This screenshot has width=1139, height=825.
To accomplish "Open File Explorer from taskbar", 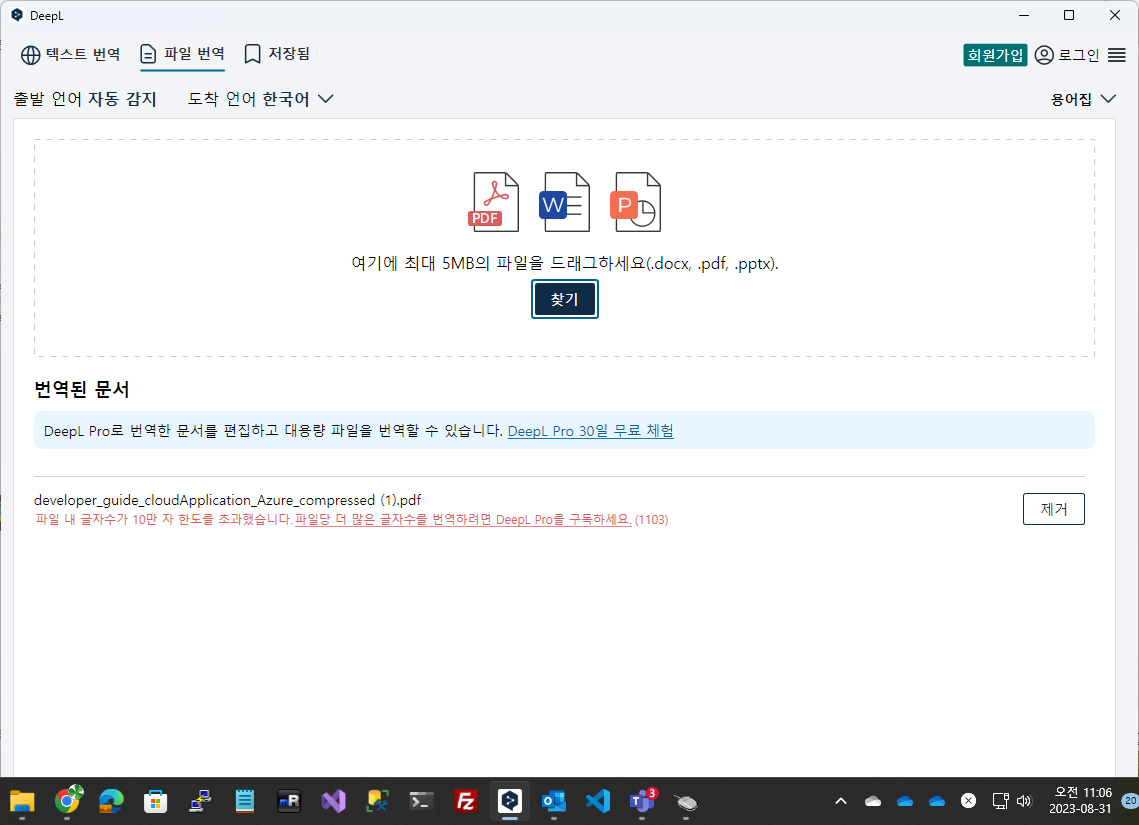I will [23, 801].
